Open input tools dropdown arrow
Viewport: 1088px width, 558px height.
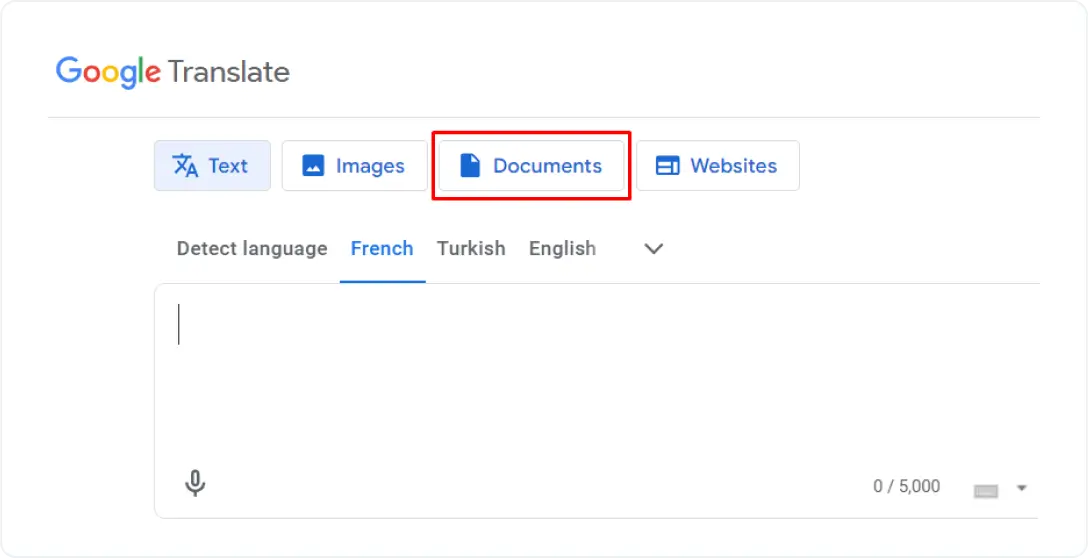(x=1021, y=488)
